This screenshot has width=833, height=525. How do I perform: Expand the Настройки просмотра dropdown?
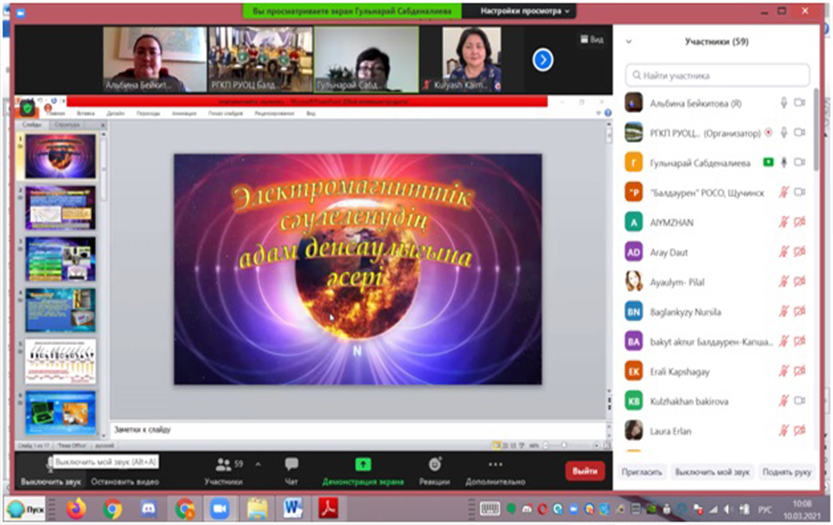click(x=525, y=11)
